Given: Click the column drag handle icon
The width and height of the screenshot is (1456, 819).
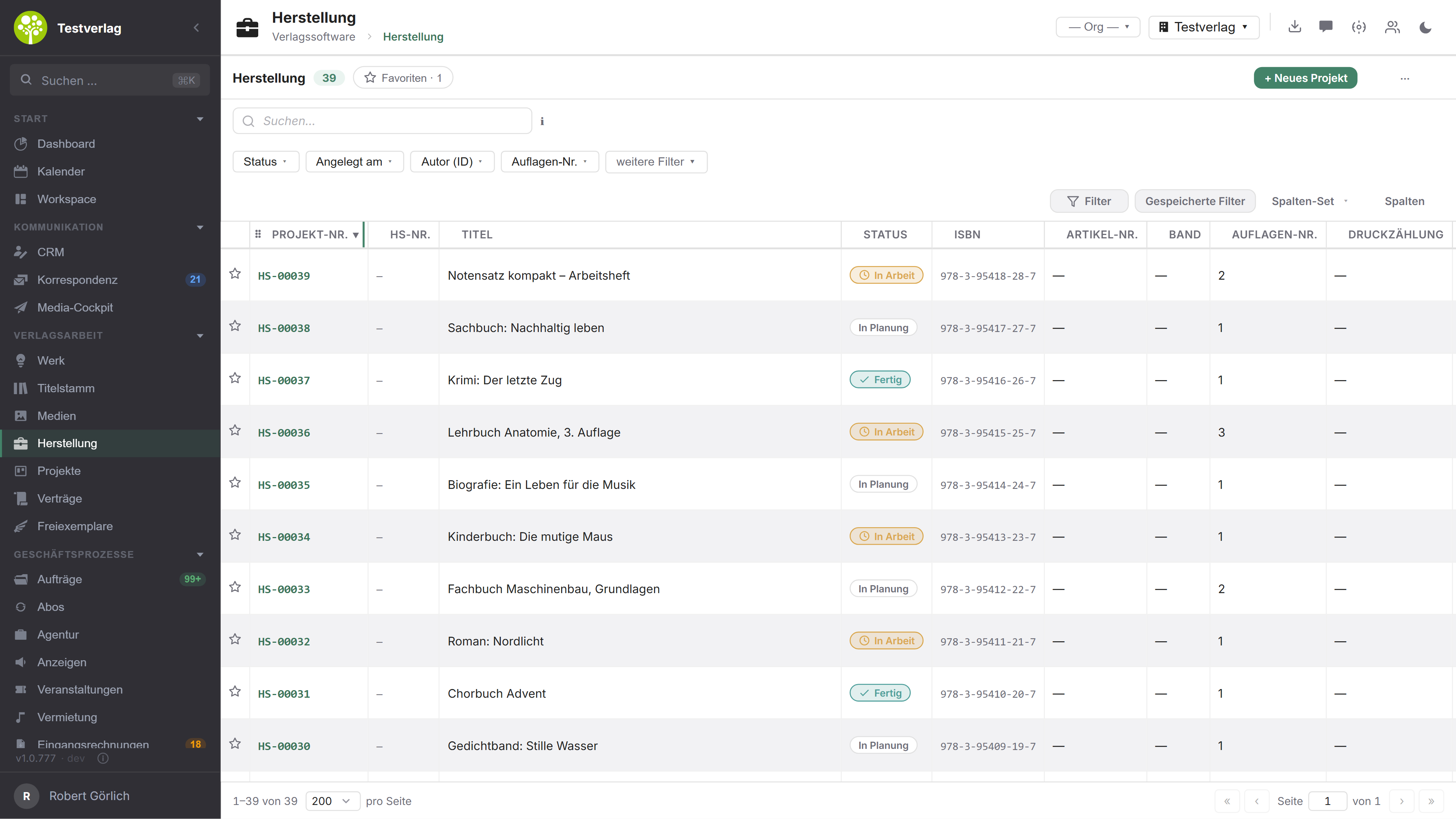Looking at the screenshot, I should coord(258,234).
